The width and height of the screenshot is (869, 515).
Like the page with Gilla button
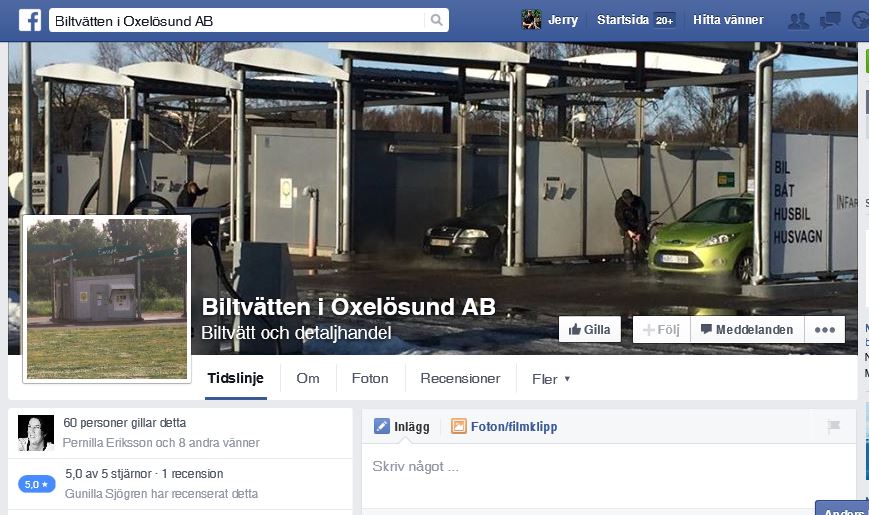click(x=590, y=330)
